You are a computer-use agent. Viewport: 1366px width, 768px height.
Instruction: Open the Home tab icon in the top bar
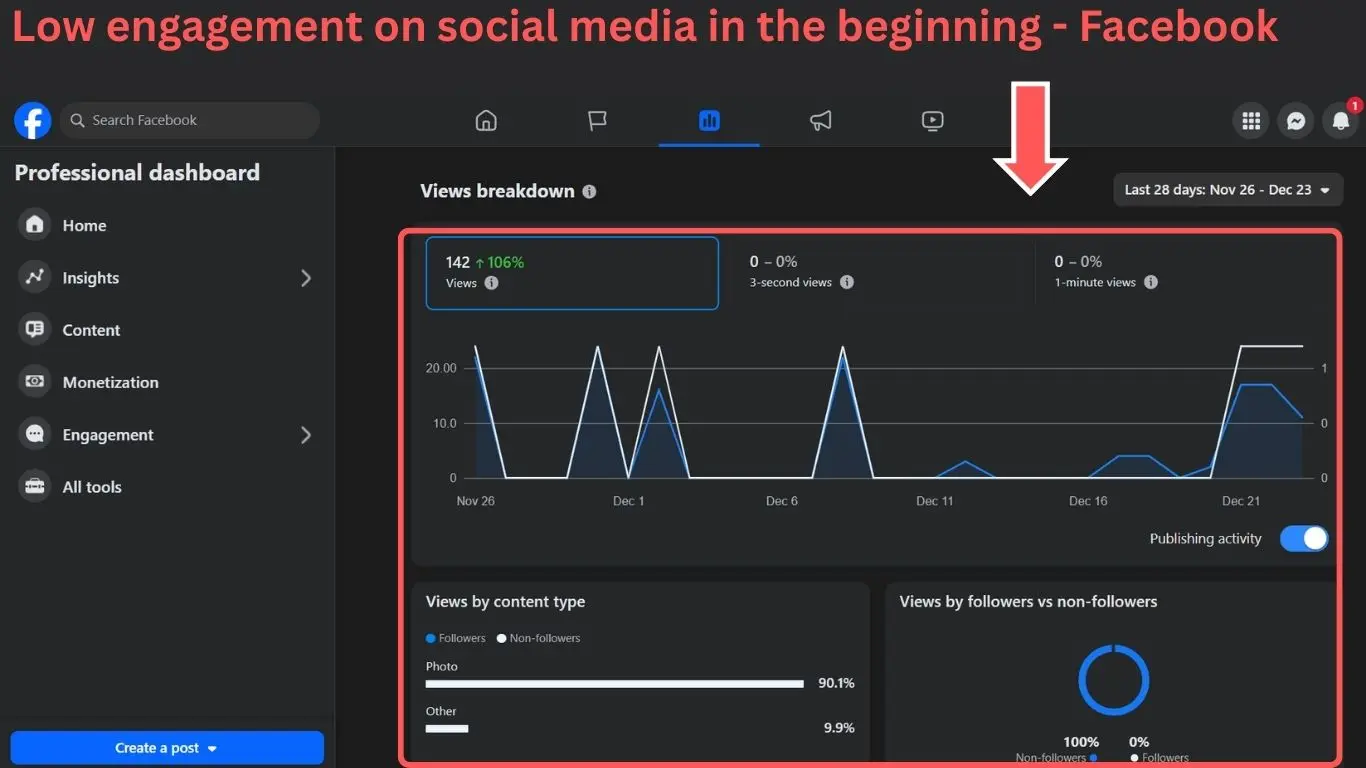(x=486, y=121)
